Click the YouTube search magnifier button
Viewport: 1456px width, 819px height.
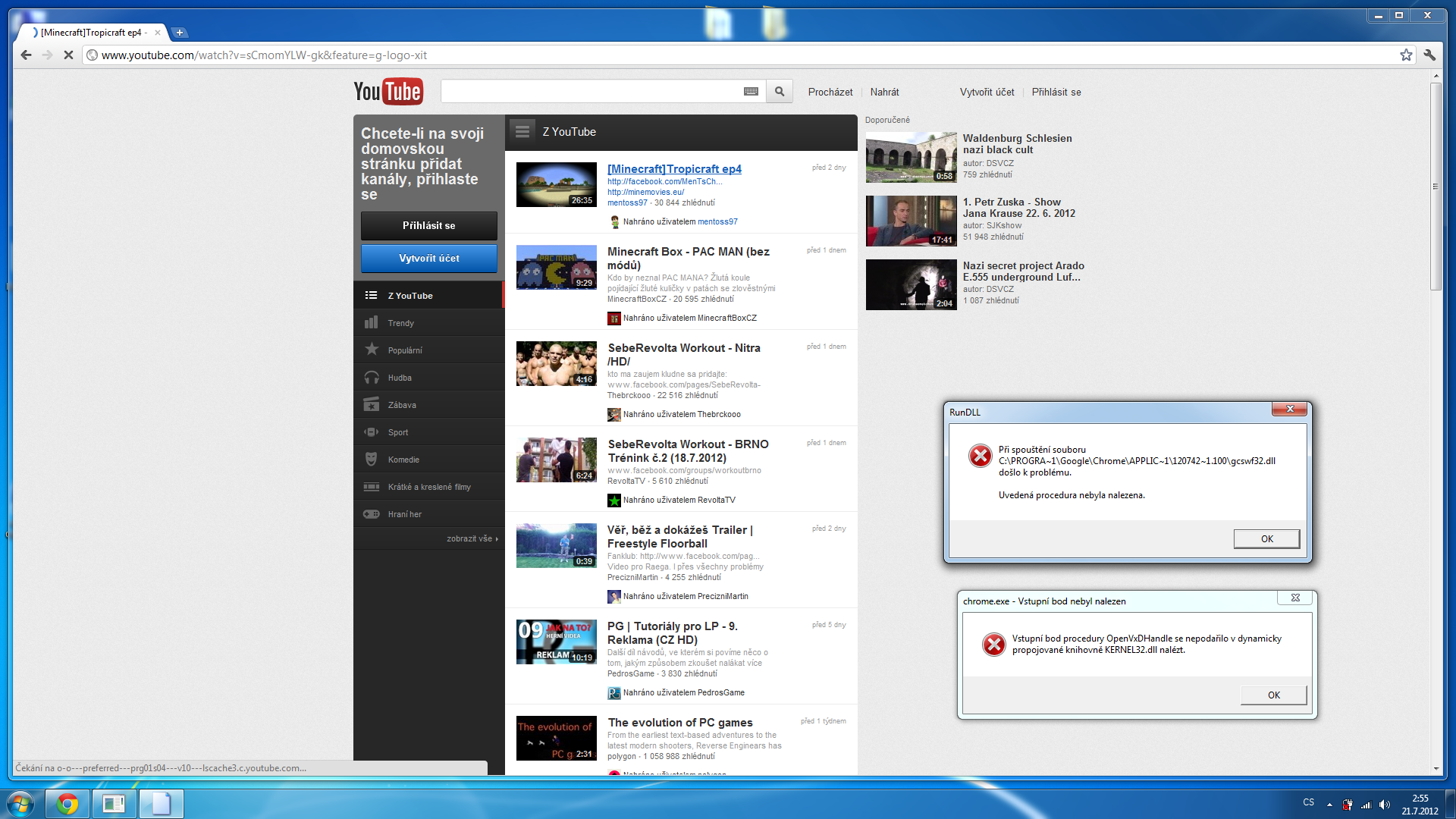pyautogui.click(x=779, y=92)
